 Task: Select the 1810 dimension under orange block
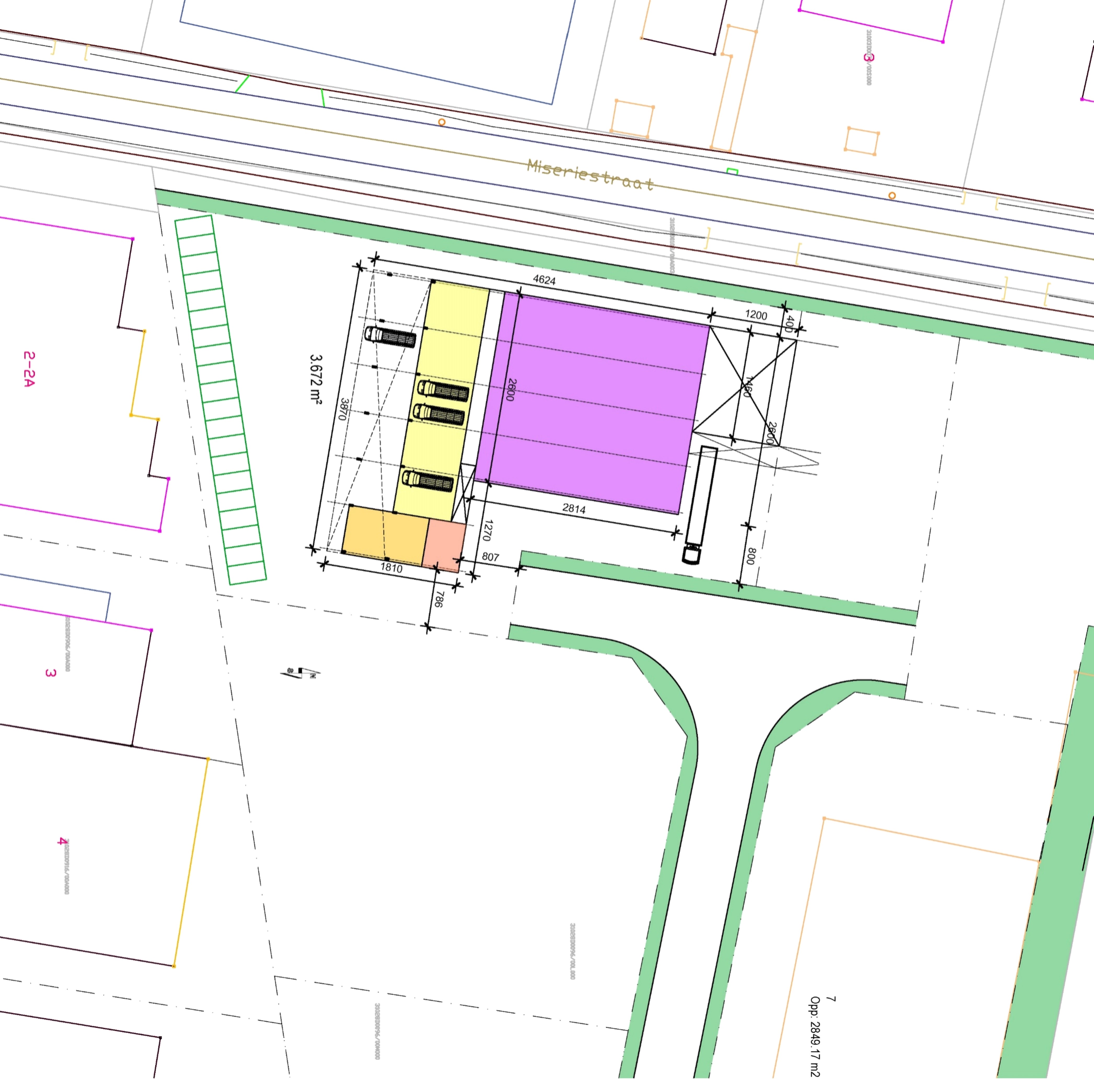tap(391, 568)
